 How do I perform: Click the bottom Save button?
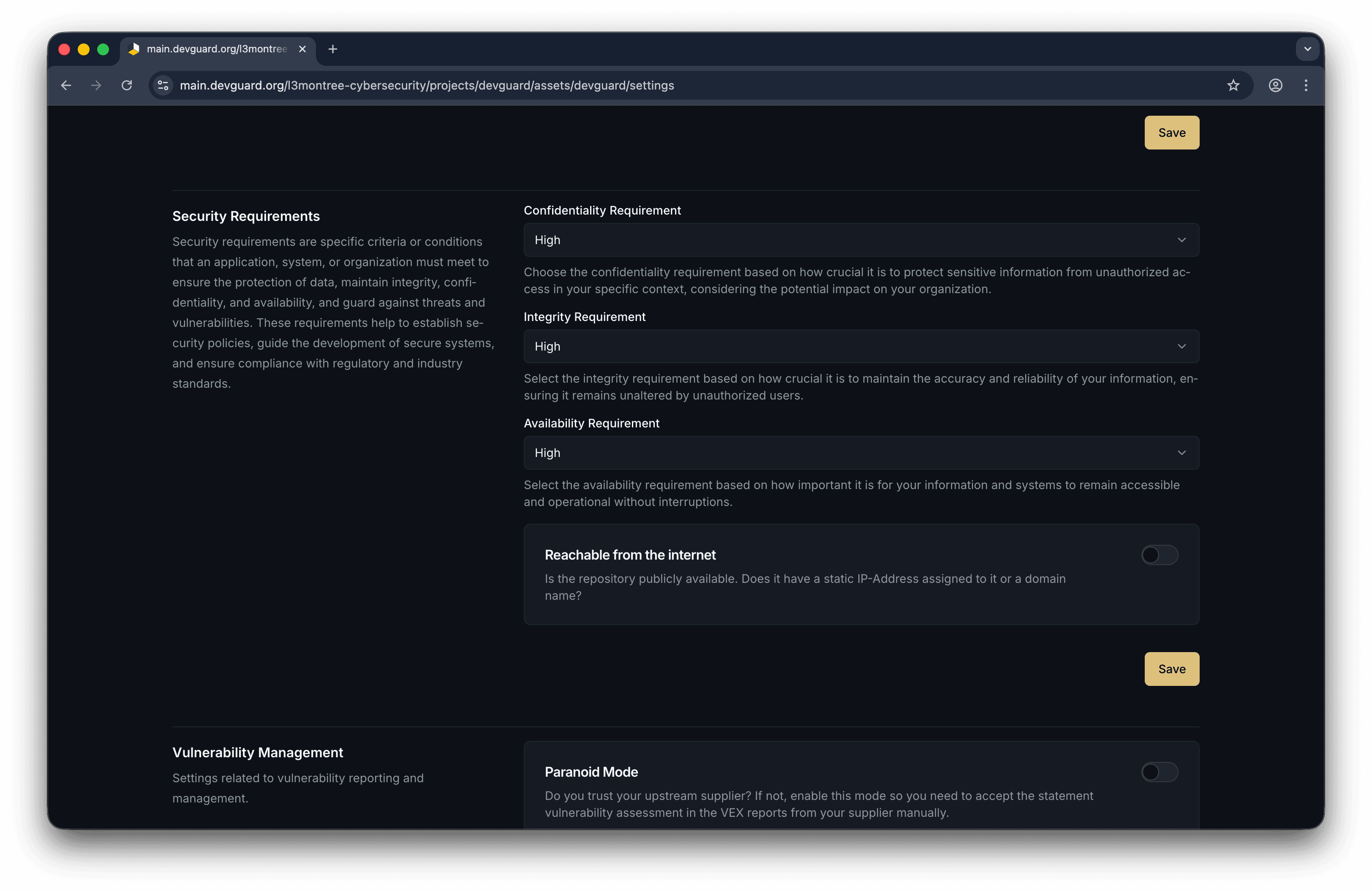coord(1171,669)
